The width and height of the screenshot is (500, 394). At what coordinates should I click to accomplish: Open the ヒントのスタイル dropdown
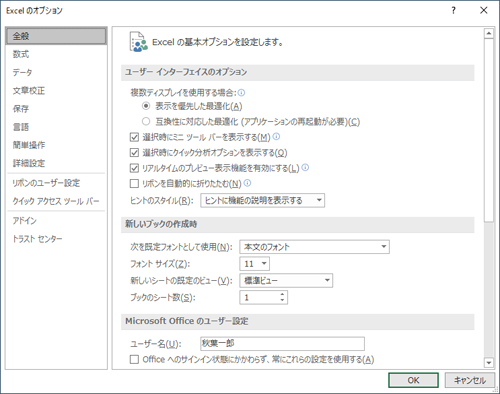[x=262, y=200]
